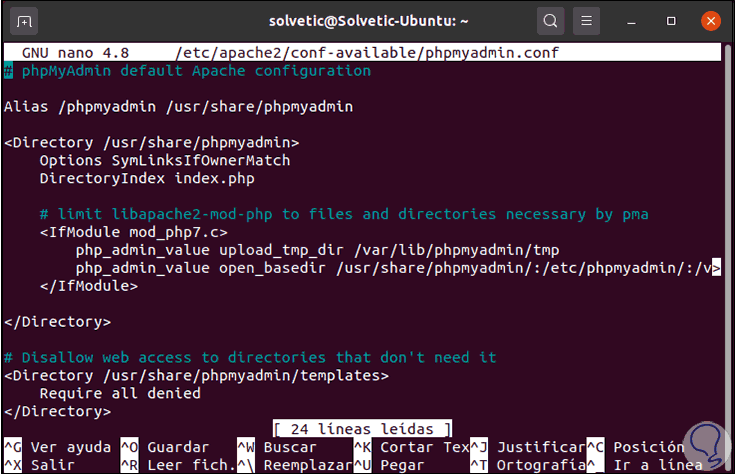Minimize the terminal window

click(631, 22)
